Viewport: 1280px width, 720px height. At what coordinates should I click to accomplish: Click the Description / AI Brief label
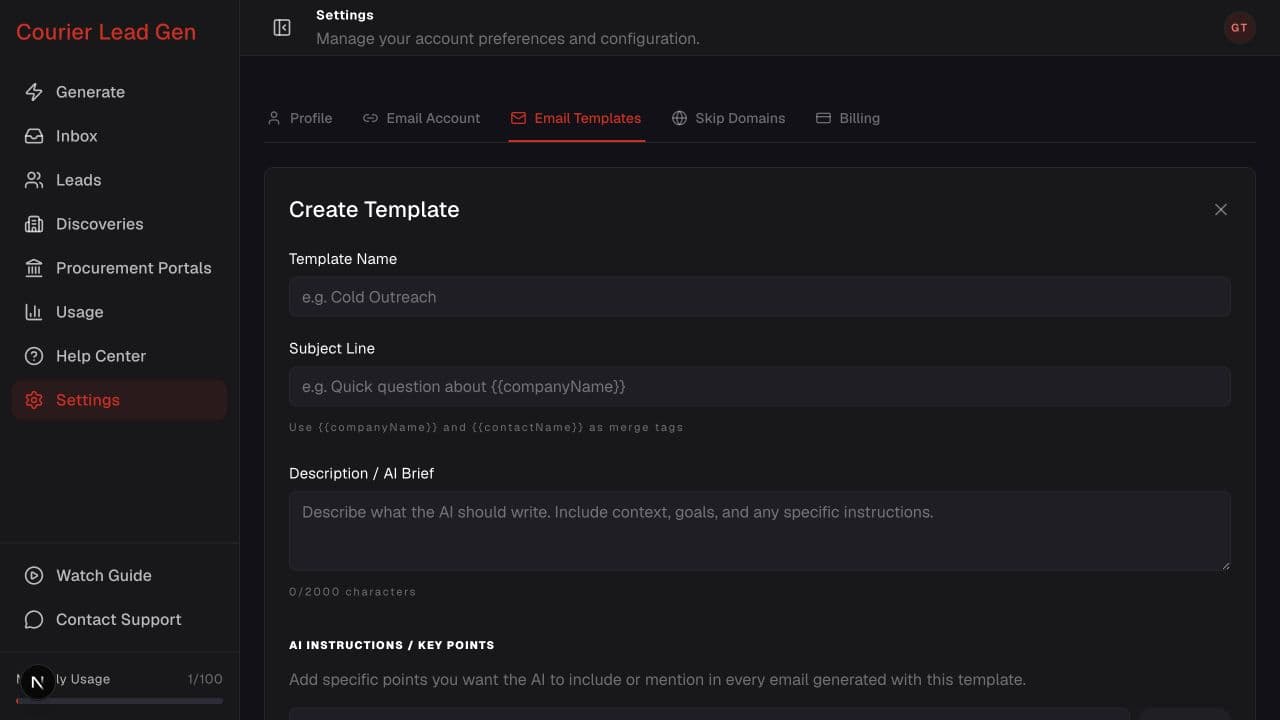(361, 473)
